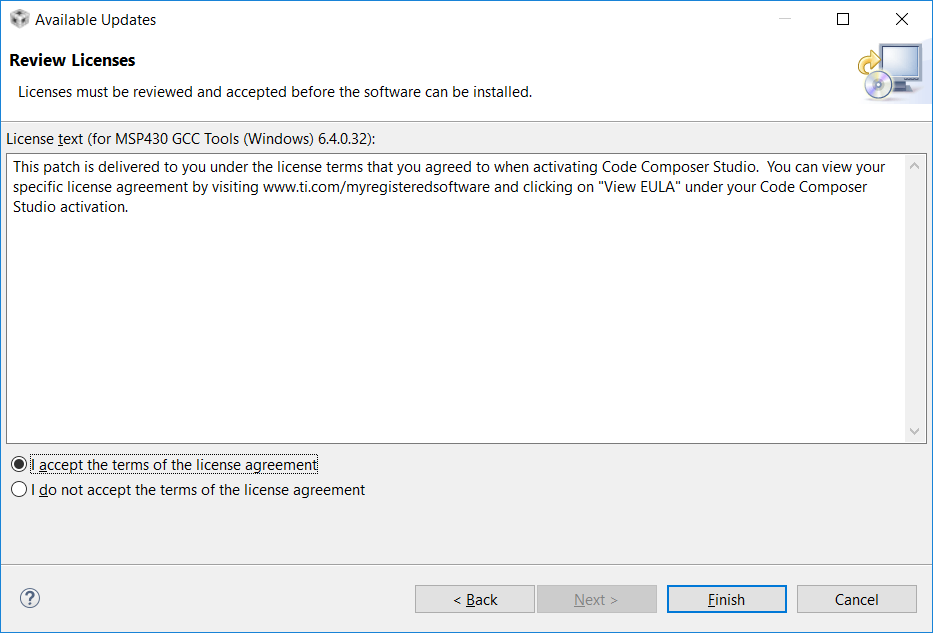Click the 'Review Licenses' heading

pyautogui.click(x=72, y=61)
